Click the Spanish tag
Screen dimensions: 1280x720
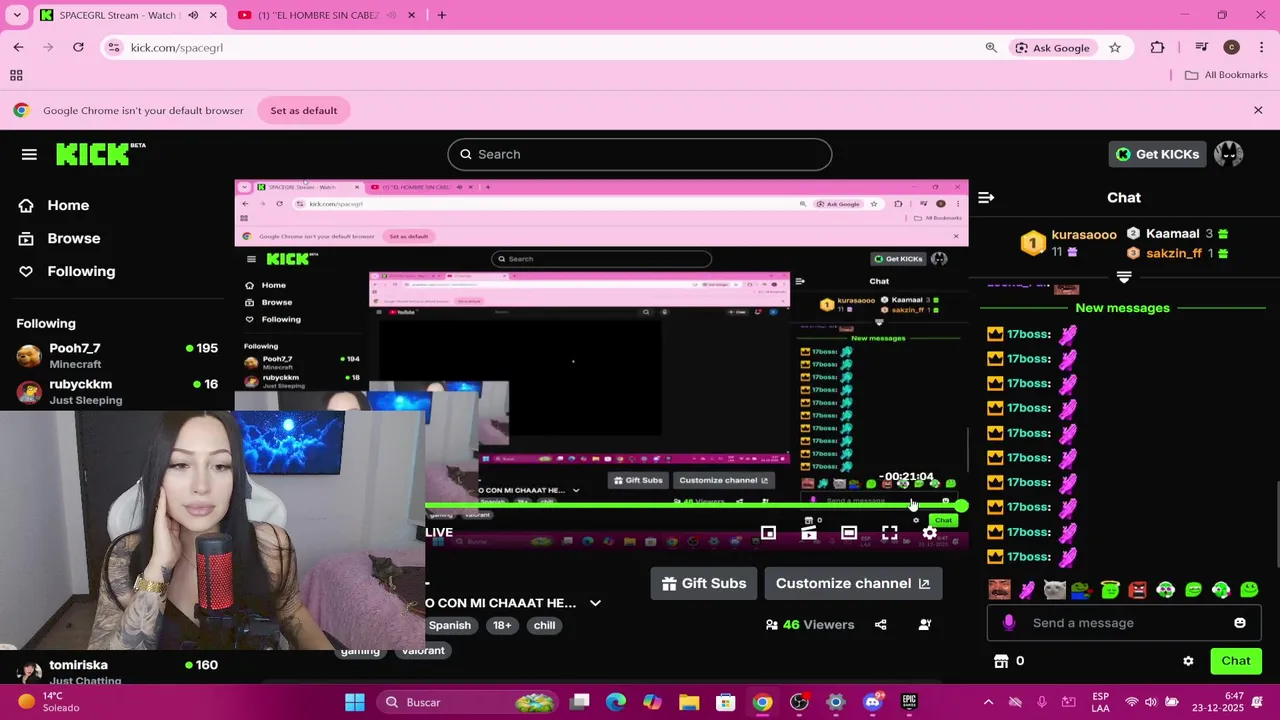[450, 625]
